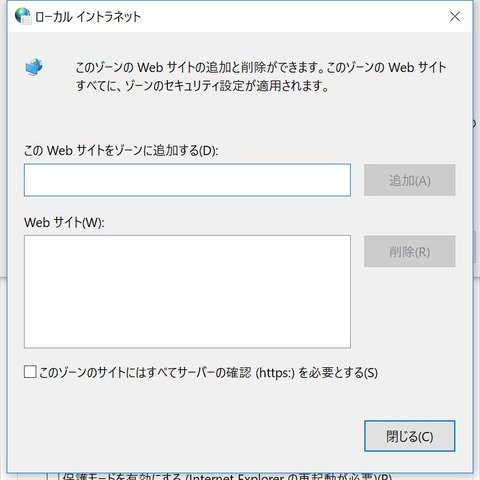The height and width of the screenshot is (480, 480).
Task: Click the ローカル イントラネット title text
Action: [x=88, y=16]
